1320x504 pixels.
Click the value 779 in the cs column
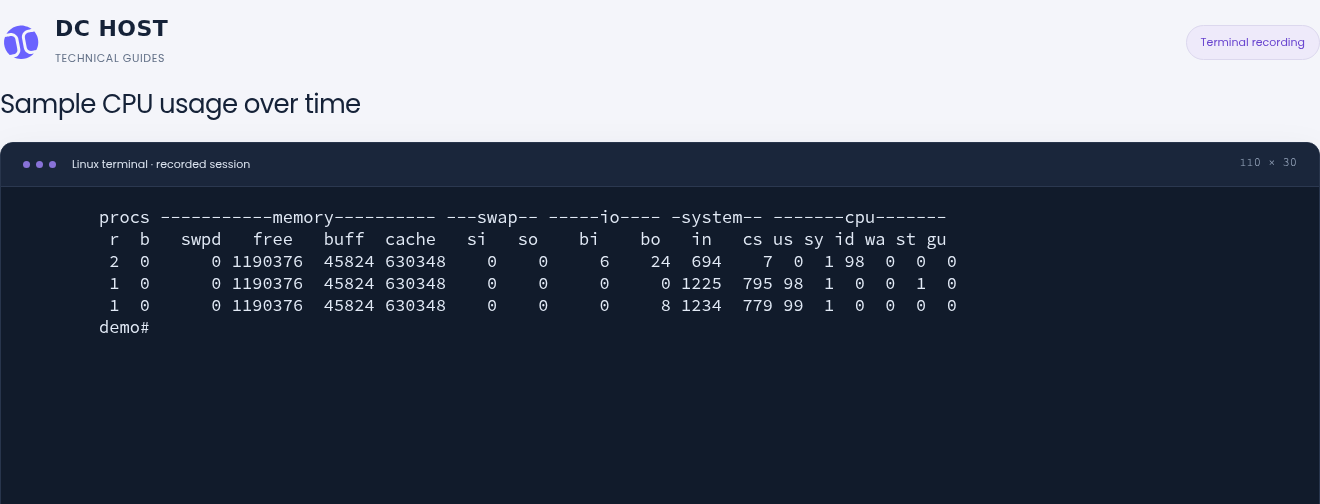point(757,305)
